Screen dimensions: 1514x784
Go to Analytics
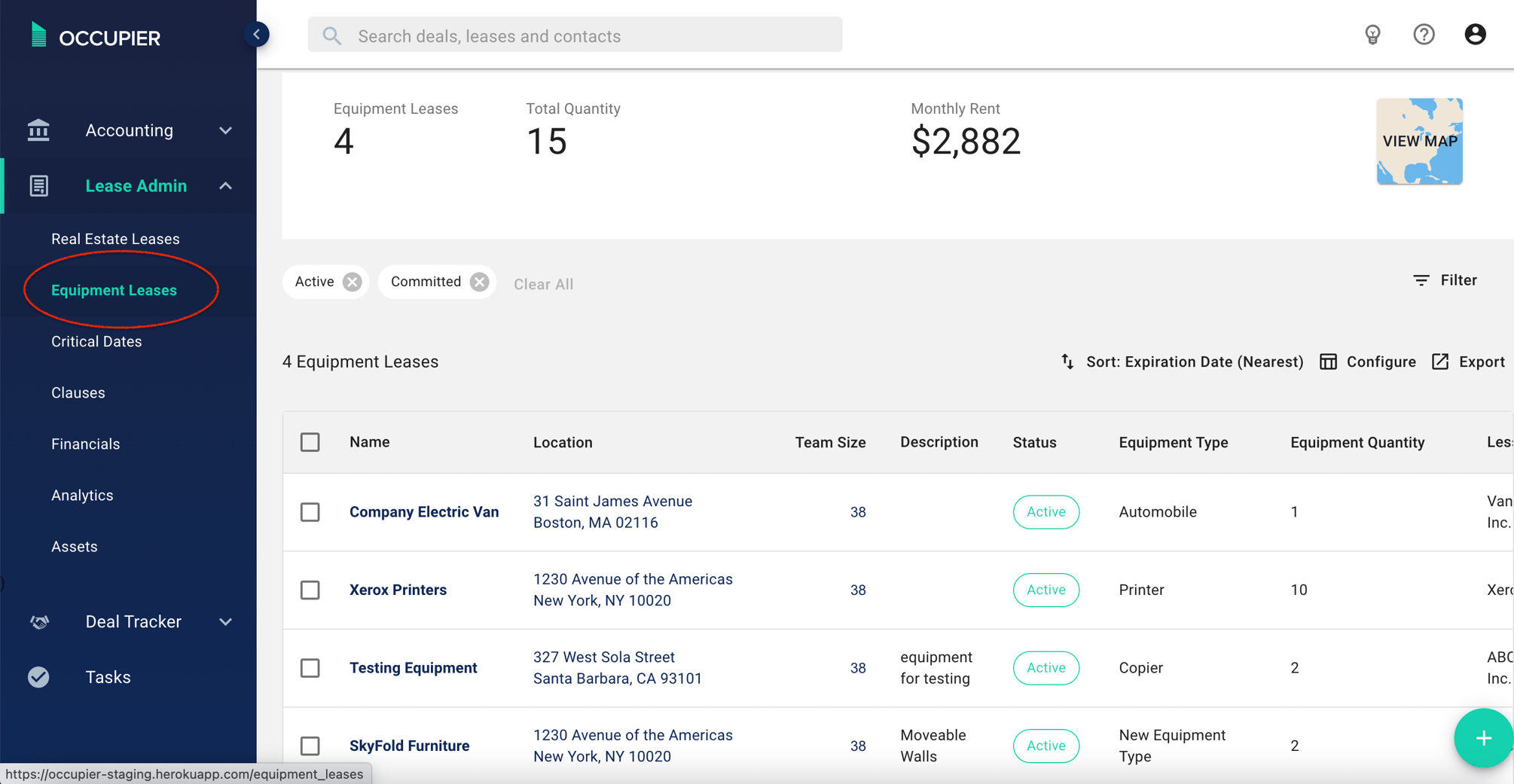[82, 495]
